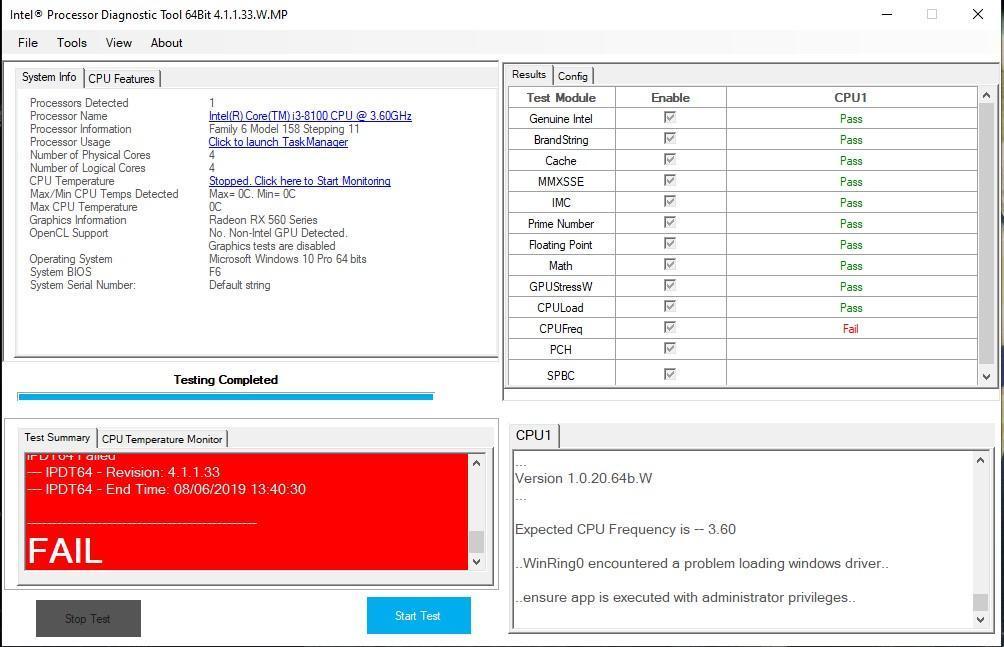The width and height of the screenshot is (1004, 647).
Task: Click the administrator privileges message line
Action: tap(685, 597)
